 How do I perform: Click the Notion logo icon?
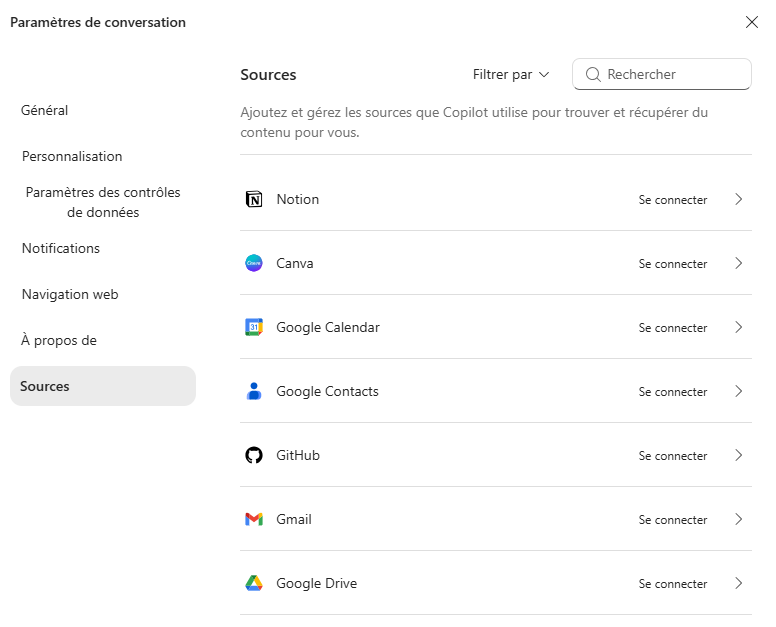(254, 199)
